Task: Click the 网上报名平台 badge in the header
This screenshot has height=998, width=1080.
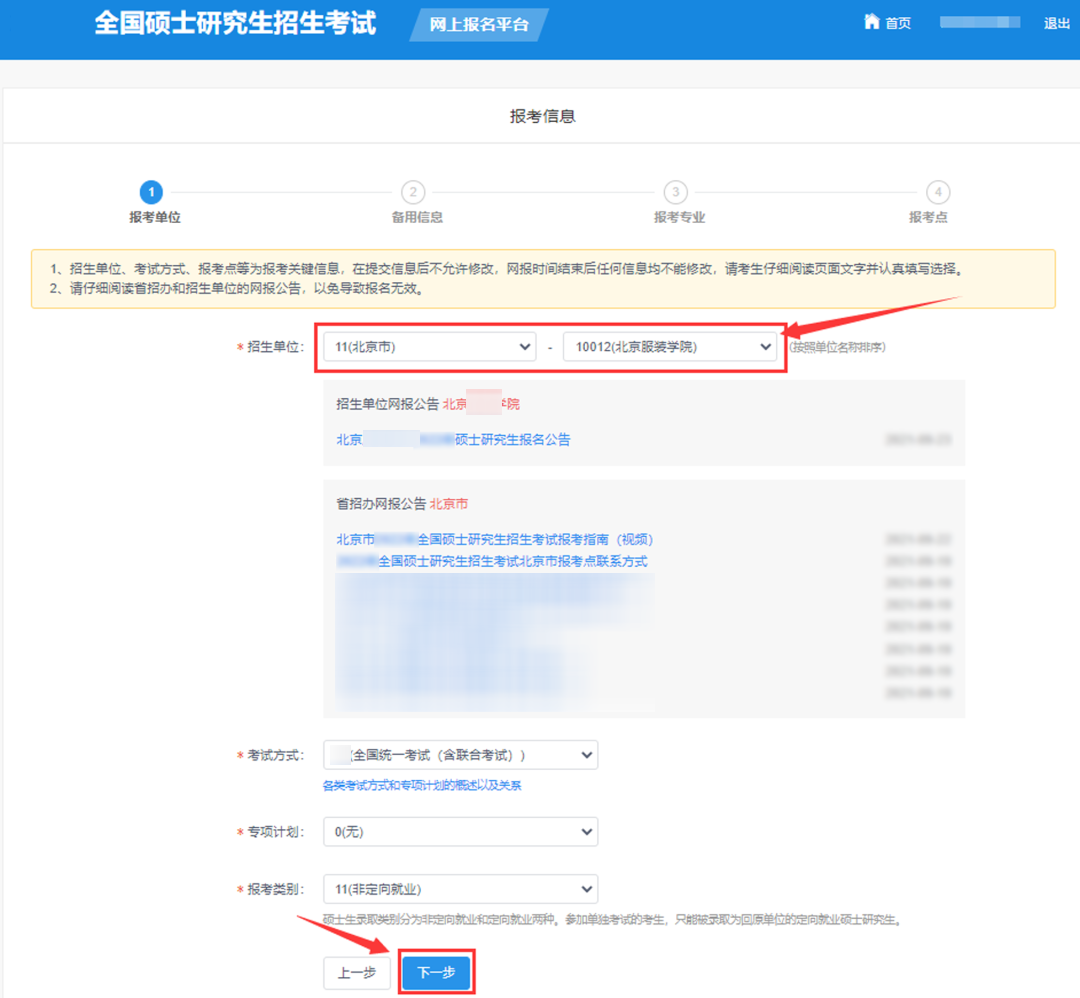Action: [x=478, y=24]
